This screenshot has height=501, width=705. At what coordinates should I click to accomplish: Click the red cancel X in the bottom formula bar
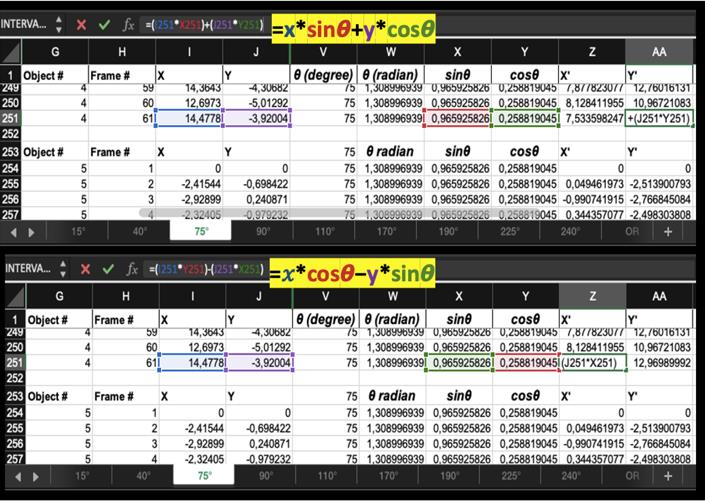tap(79, 270)
